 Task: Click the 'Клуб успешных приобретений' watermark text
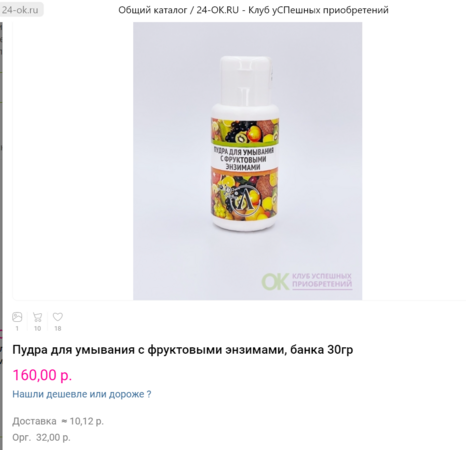(322, 280)
